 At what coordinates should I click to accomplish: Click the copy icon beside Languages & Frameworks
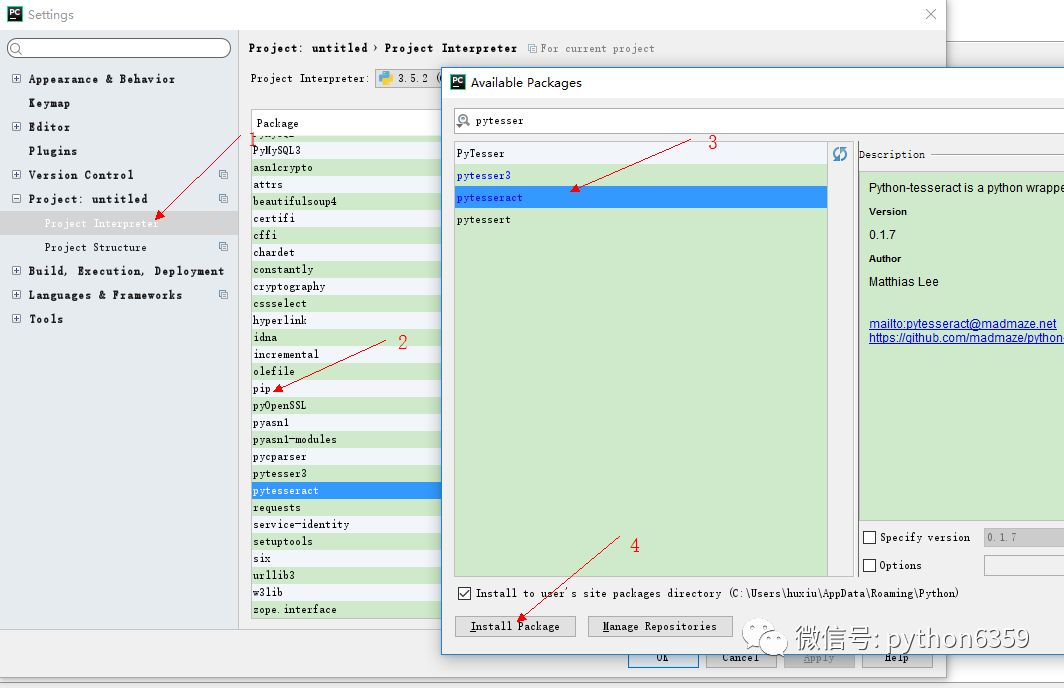(x=223, y=294)
